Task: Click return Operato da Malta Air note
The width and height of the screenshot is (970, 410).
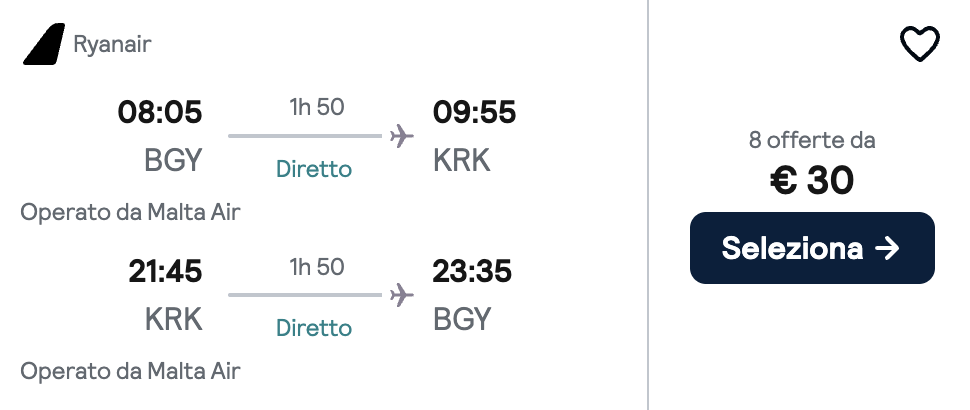Action: (131, 371)
